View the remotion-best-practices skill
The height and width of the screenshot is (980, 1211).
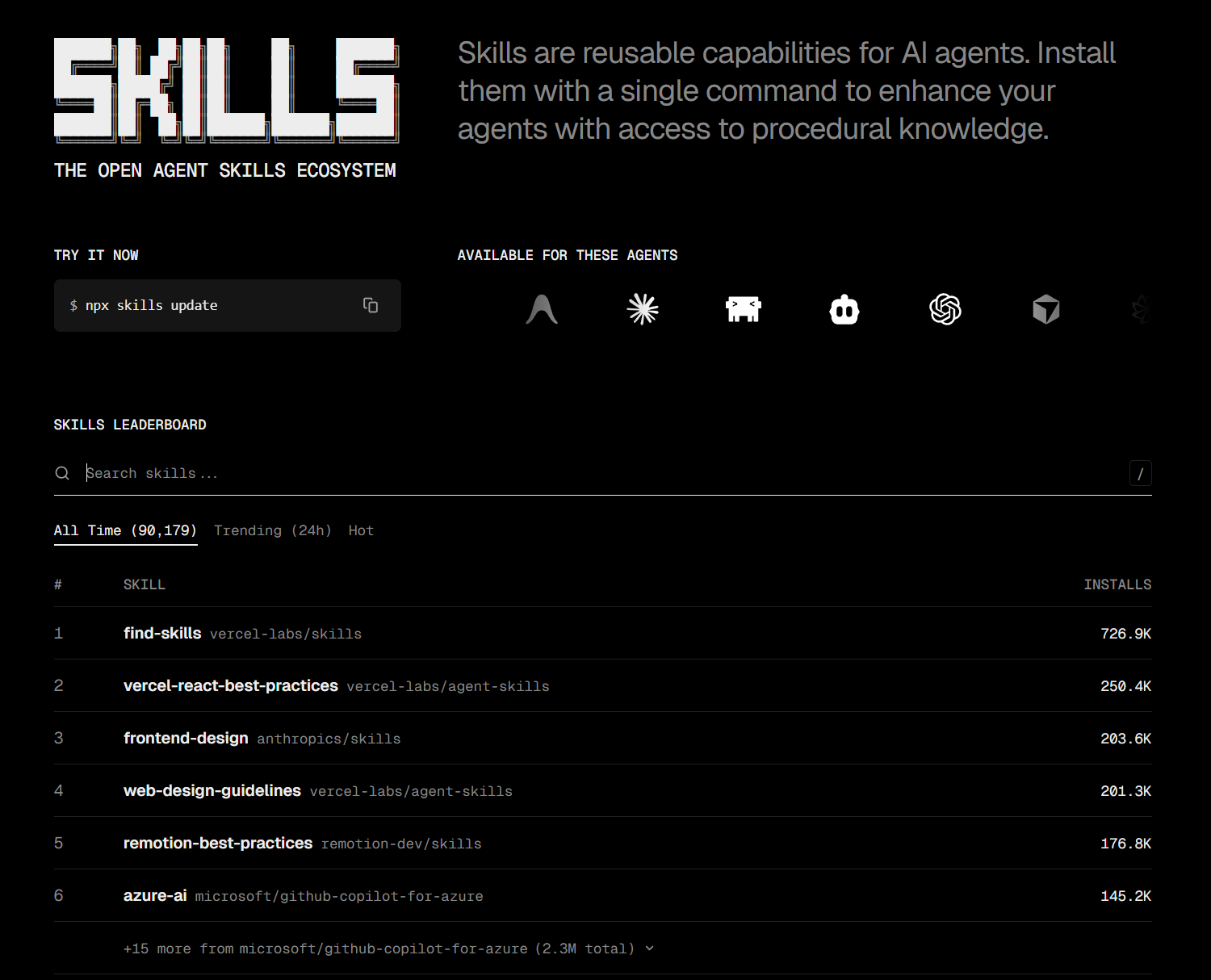217,843
